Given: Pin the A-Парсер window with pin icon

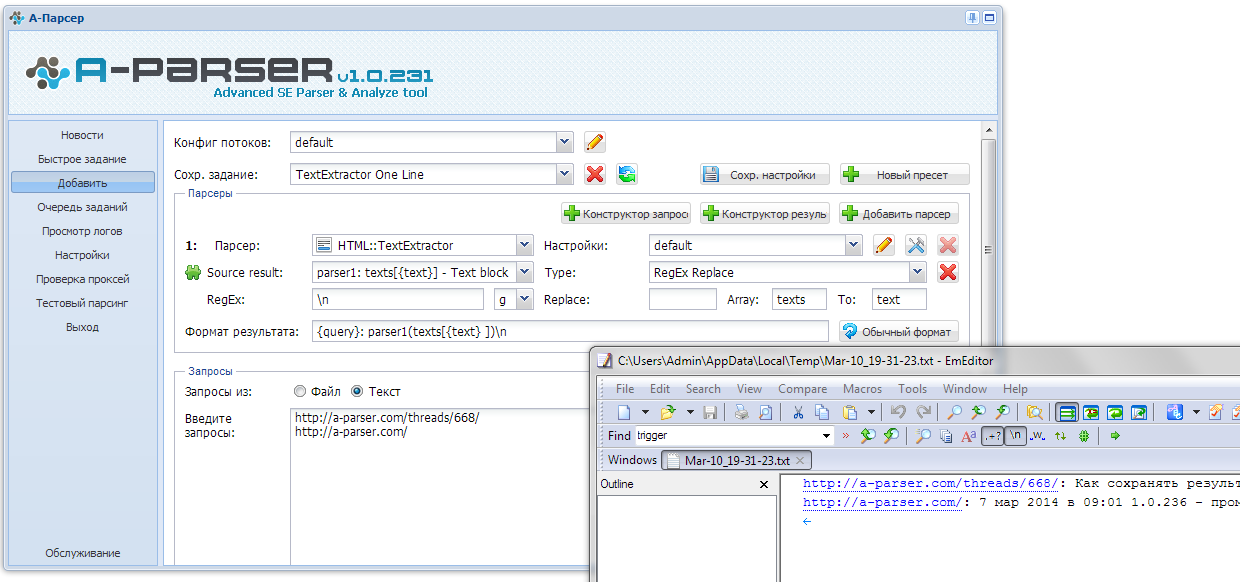Looking at the screenshot, I should click(972, 17).
